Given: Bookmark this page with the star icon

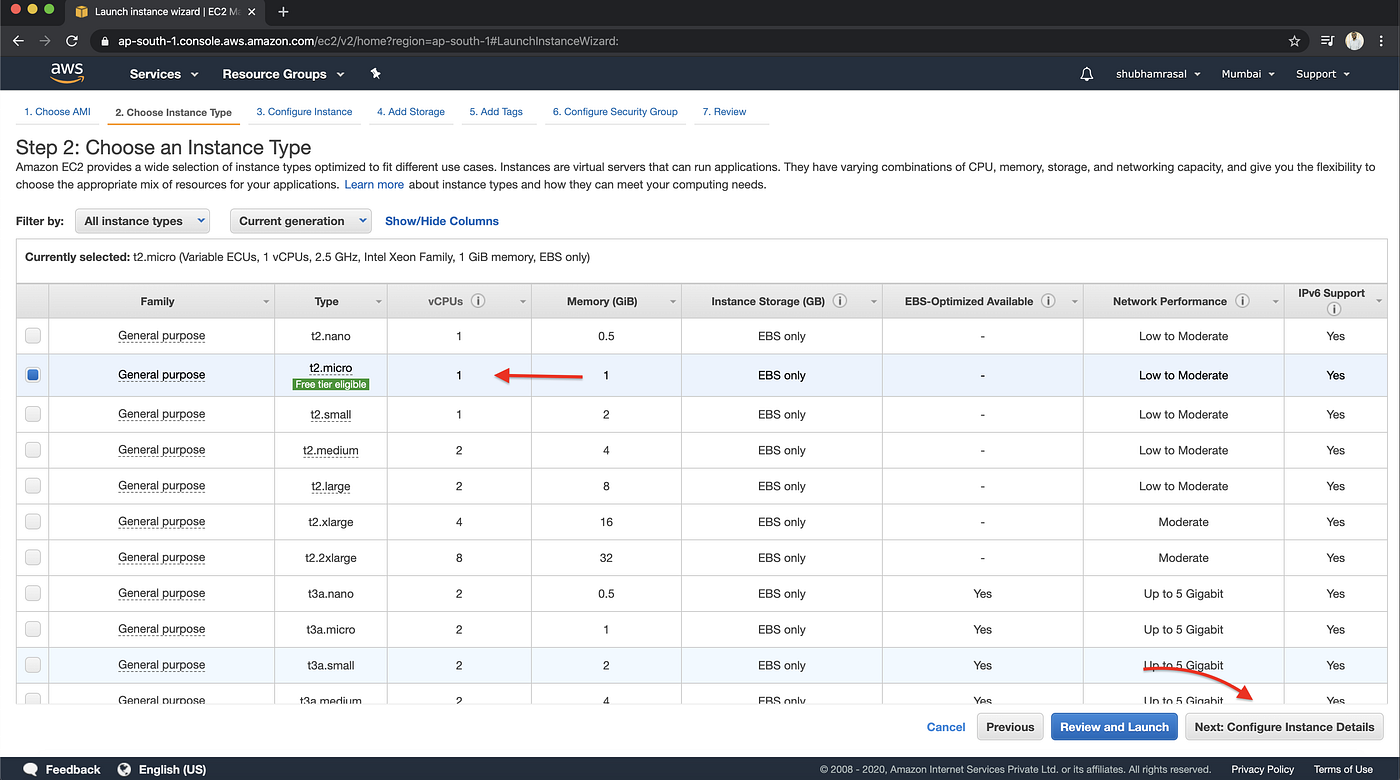Looking at the screenshot, I should tap(1294, 41).
